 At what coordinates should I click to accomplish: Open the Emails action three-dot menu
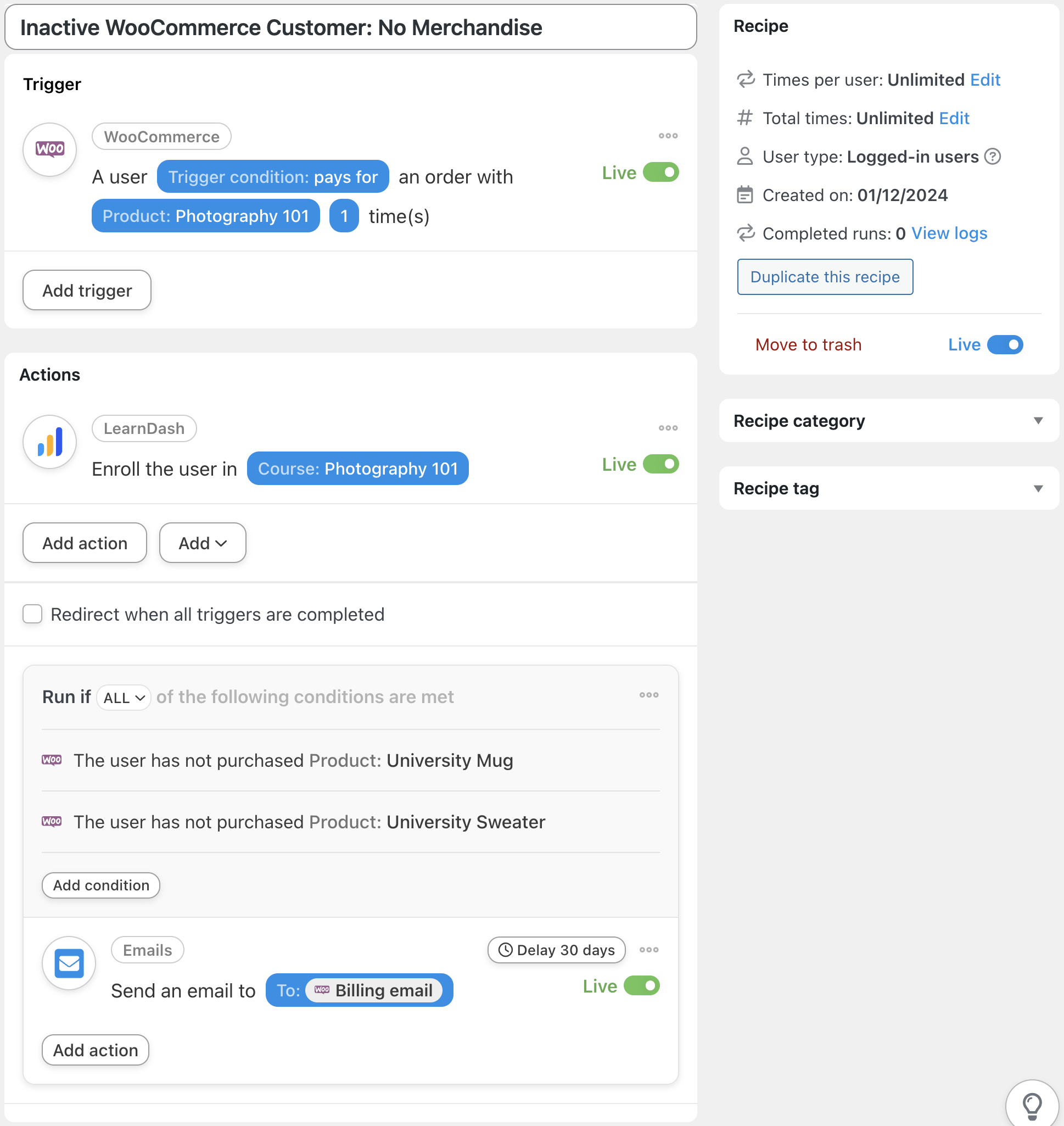point(648,950)
